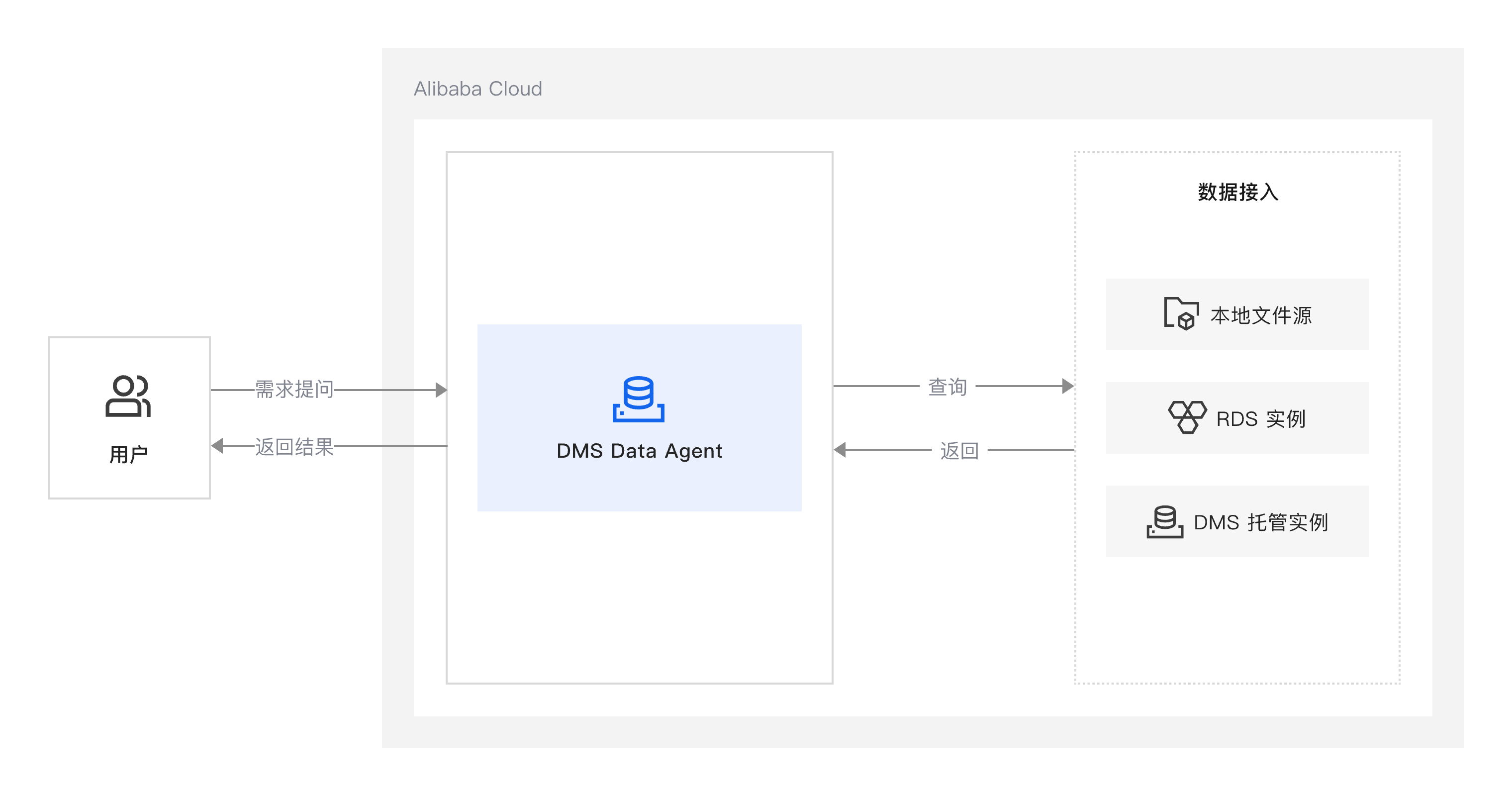Click the 返回 label between agent and data
Image resolution: width=1512 pixels, height=796 pixels.
coord(959,450)
